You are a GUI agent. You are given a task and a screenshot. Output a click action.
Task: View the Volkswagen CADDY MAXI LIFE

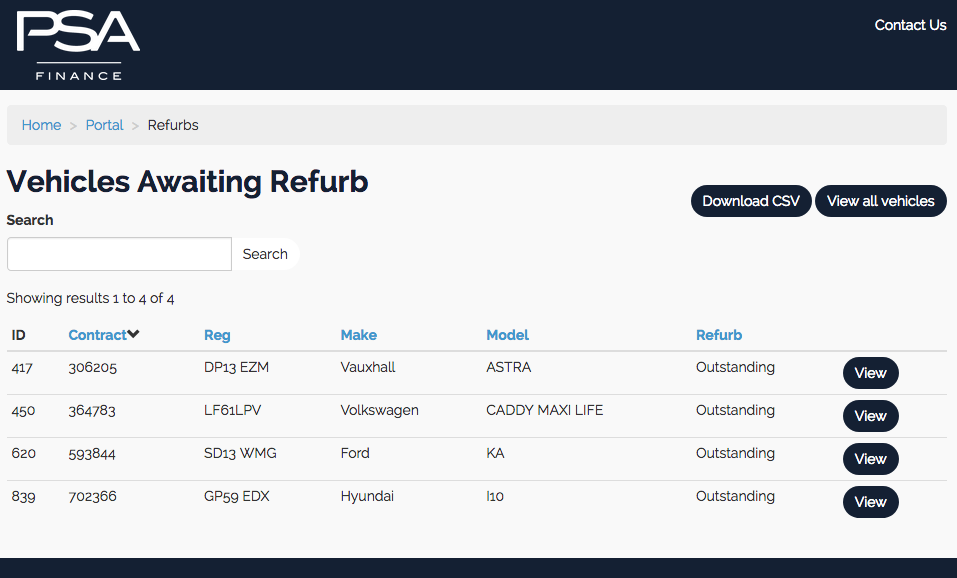(x=870, y=416)
